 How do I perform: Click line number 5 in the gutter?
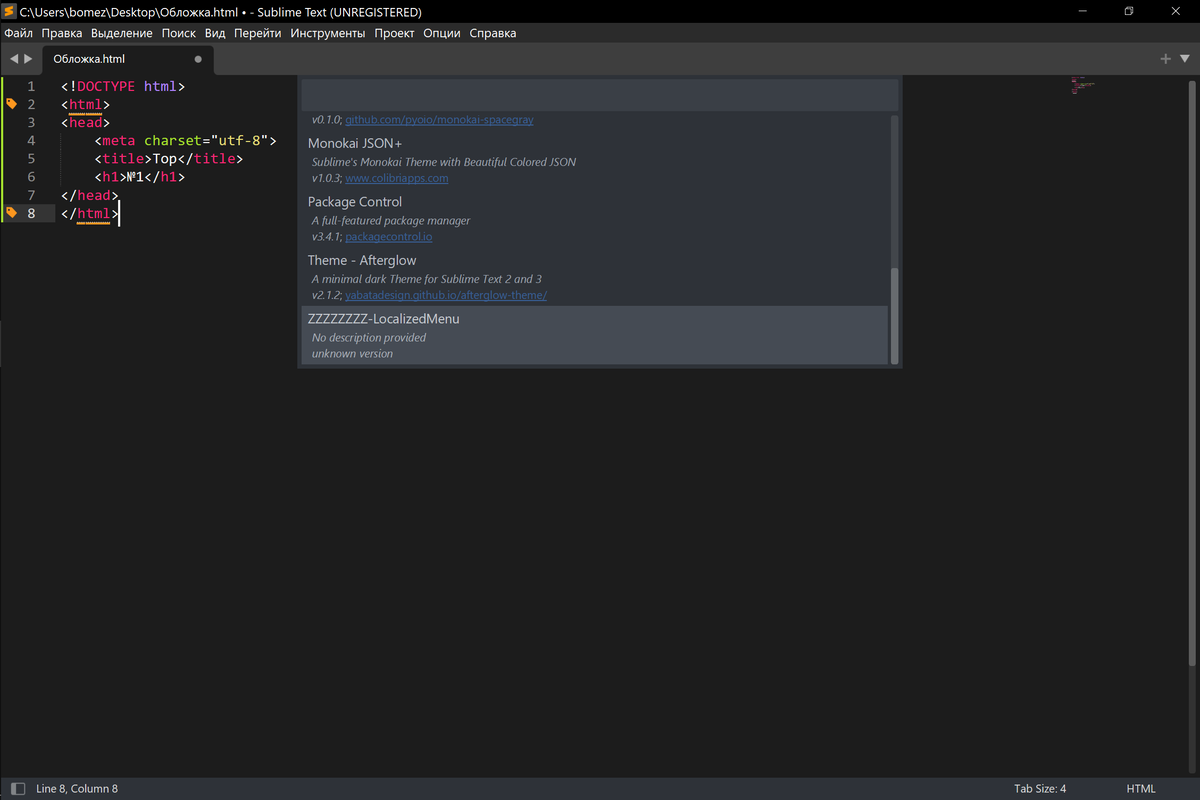point(31,159)
